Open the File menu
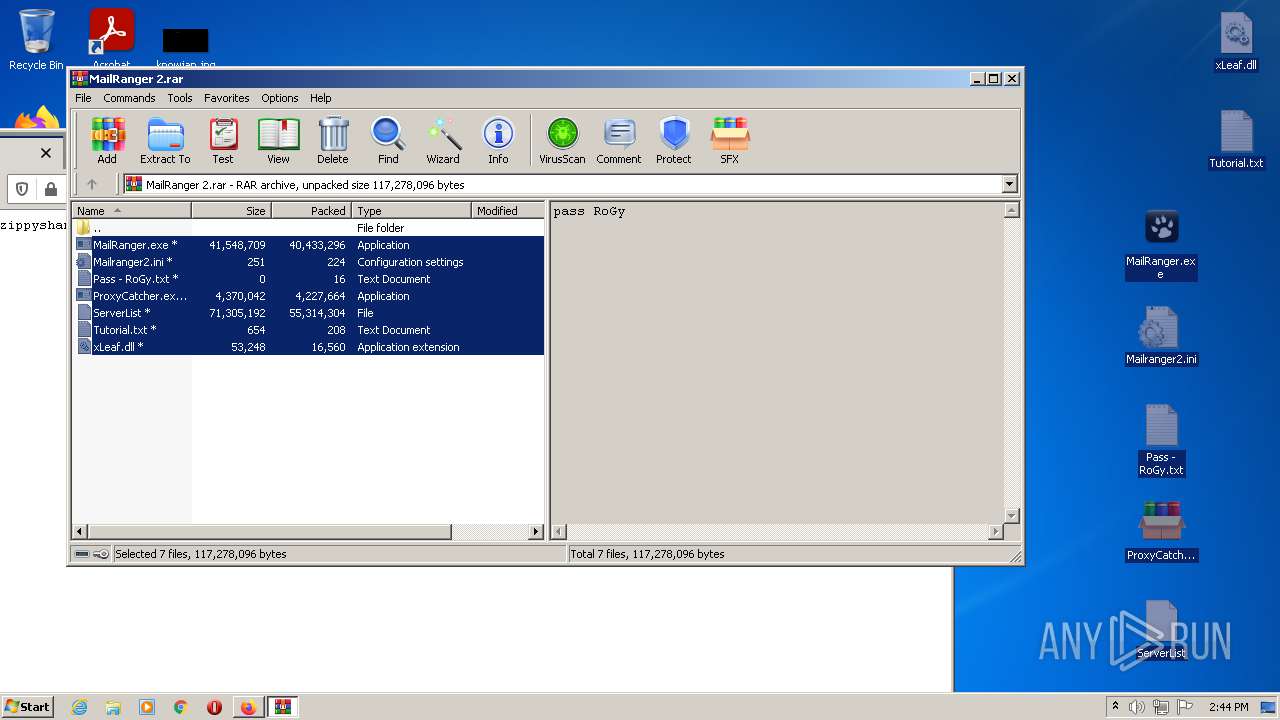The height and width of the screenshot is (720, 1280). click(83, 98)
